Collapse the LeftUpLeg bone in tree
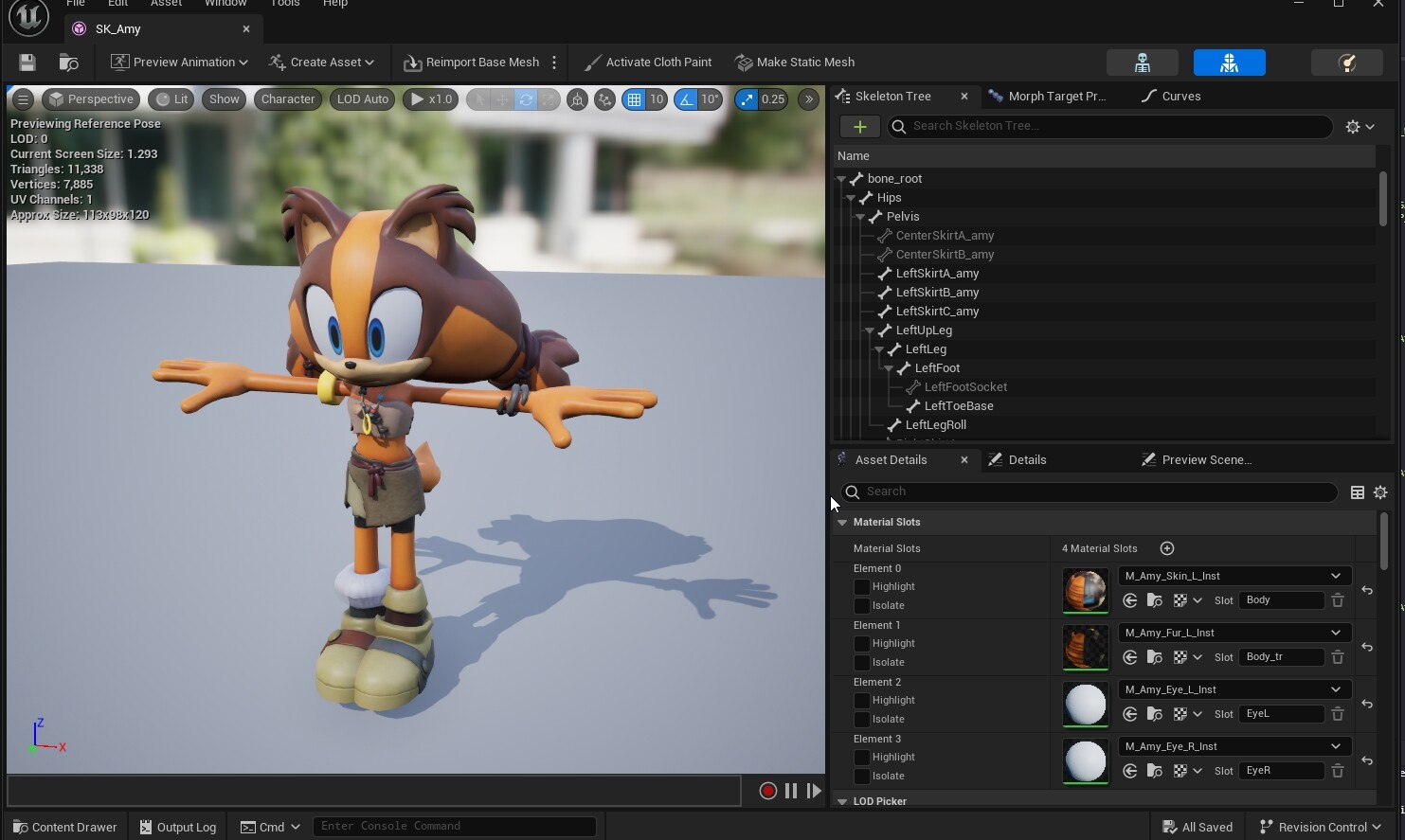 [x=870, y=331]
